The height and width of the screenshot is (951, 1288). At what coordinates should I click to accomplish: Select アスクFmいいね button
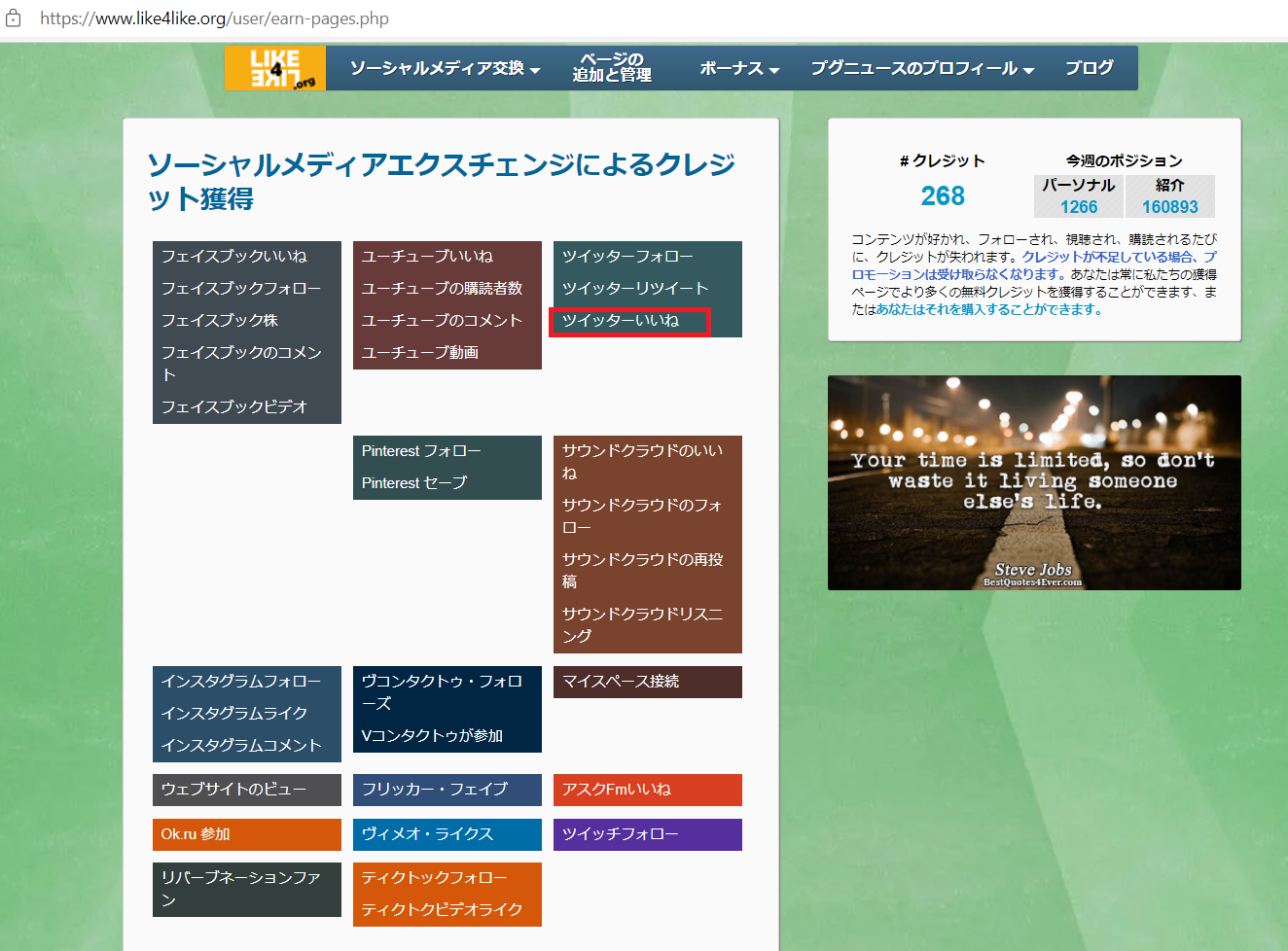(x=648, y=790)
